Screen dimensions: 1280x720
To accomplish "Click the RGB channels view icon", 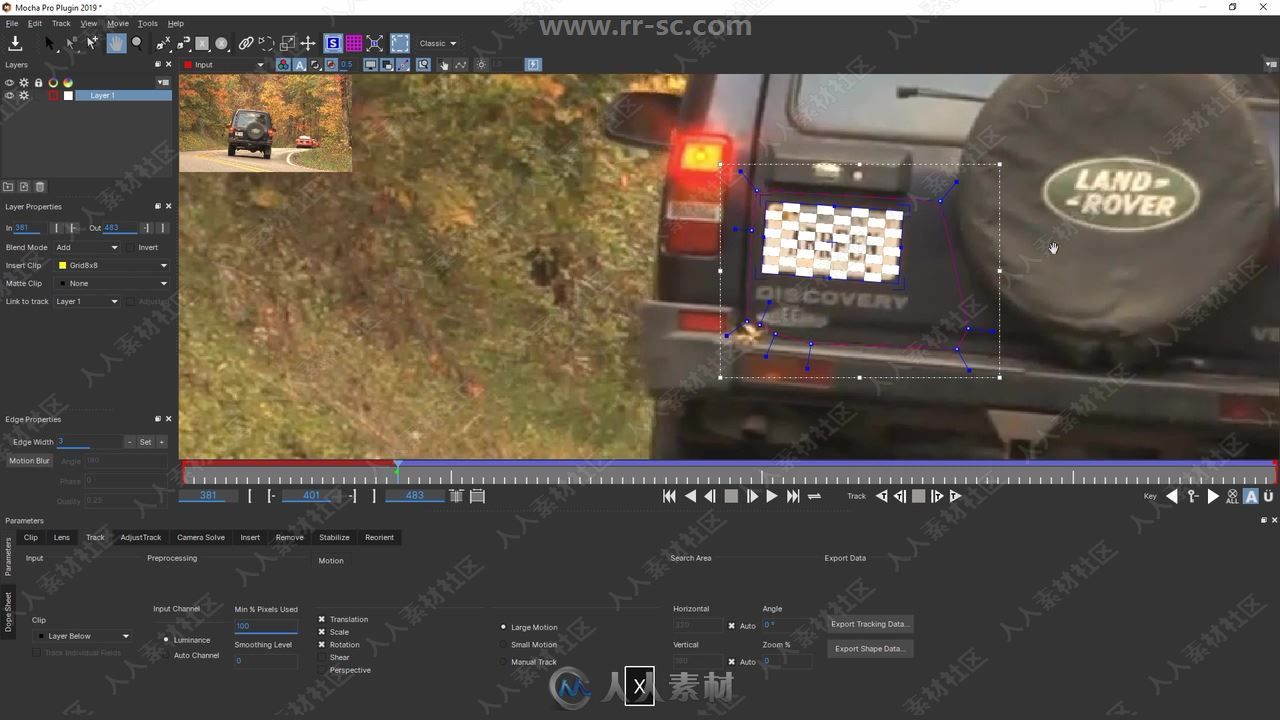I will [283, 64].
